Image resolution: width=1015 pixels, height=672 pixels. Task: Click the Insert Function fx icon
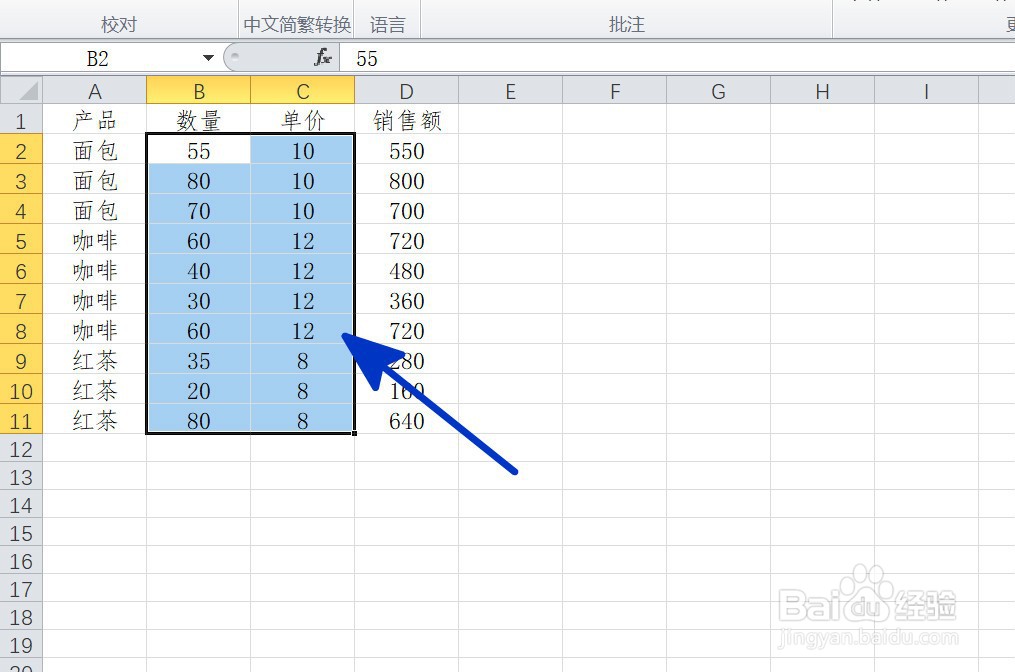(x=322, y=58)
